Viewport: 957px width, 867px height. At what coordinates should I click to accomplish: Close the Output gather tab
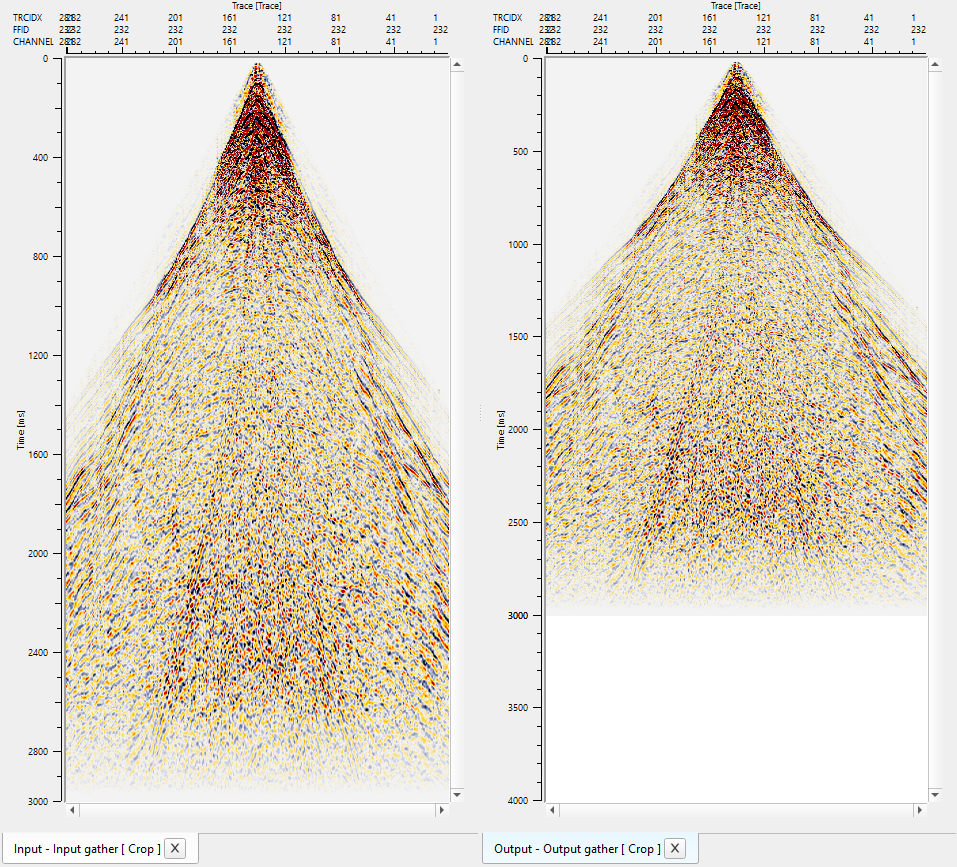pos(674,848)
